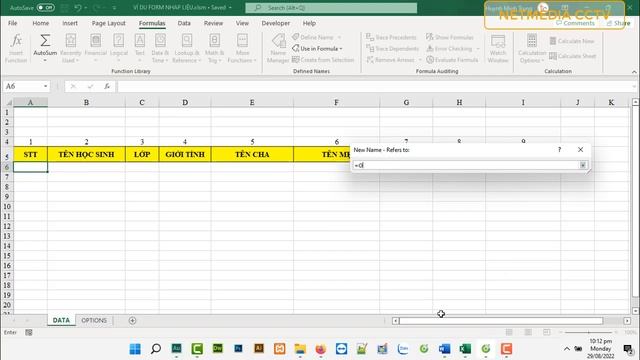Open the Name Manager

(278, 48)
